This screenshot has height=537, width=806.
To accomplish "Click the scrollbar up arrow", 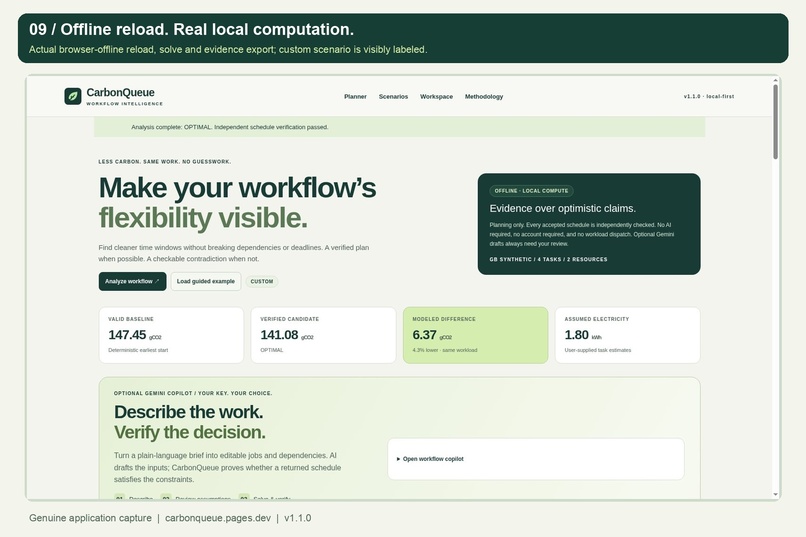I will [775, 80].
